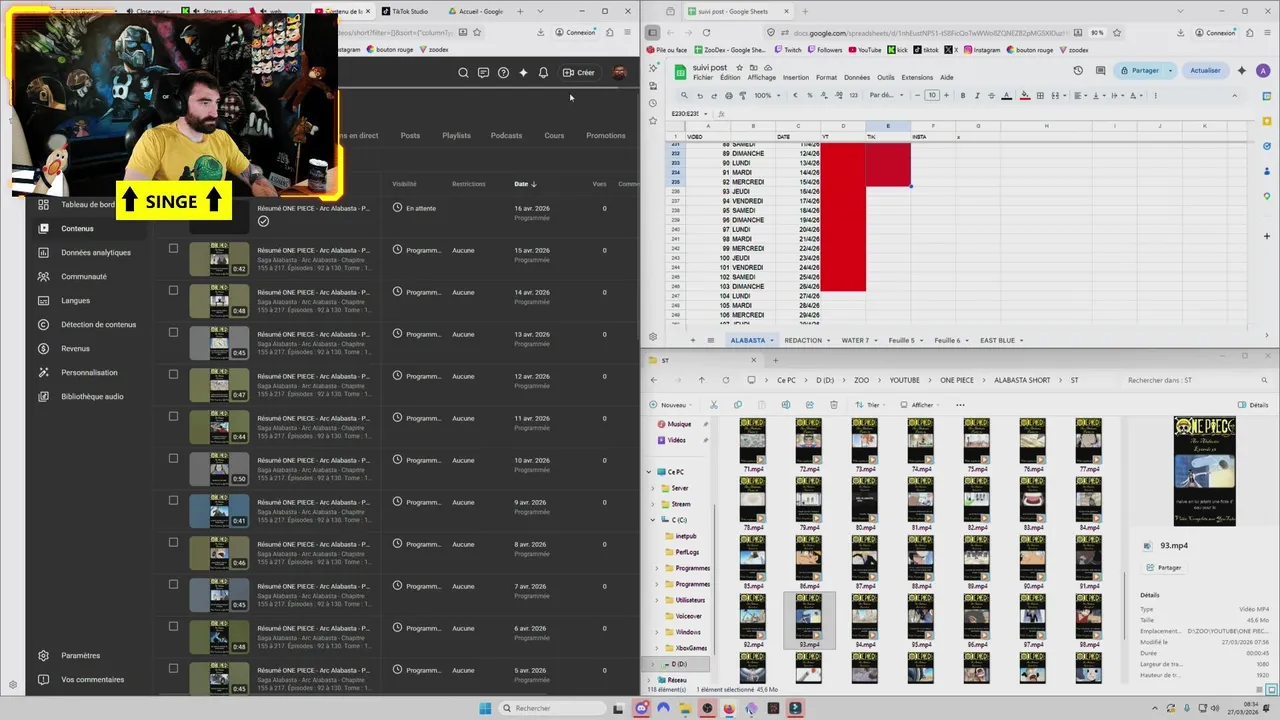Open Communauté in Studio sidebar
This screenshot has height=720, width=1280.
(83, 276)
